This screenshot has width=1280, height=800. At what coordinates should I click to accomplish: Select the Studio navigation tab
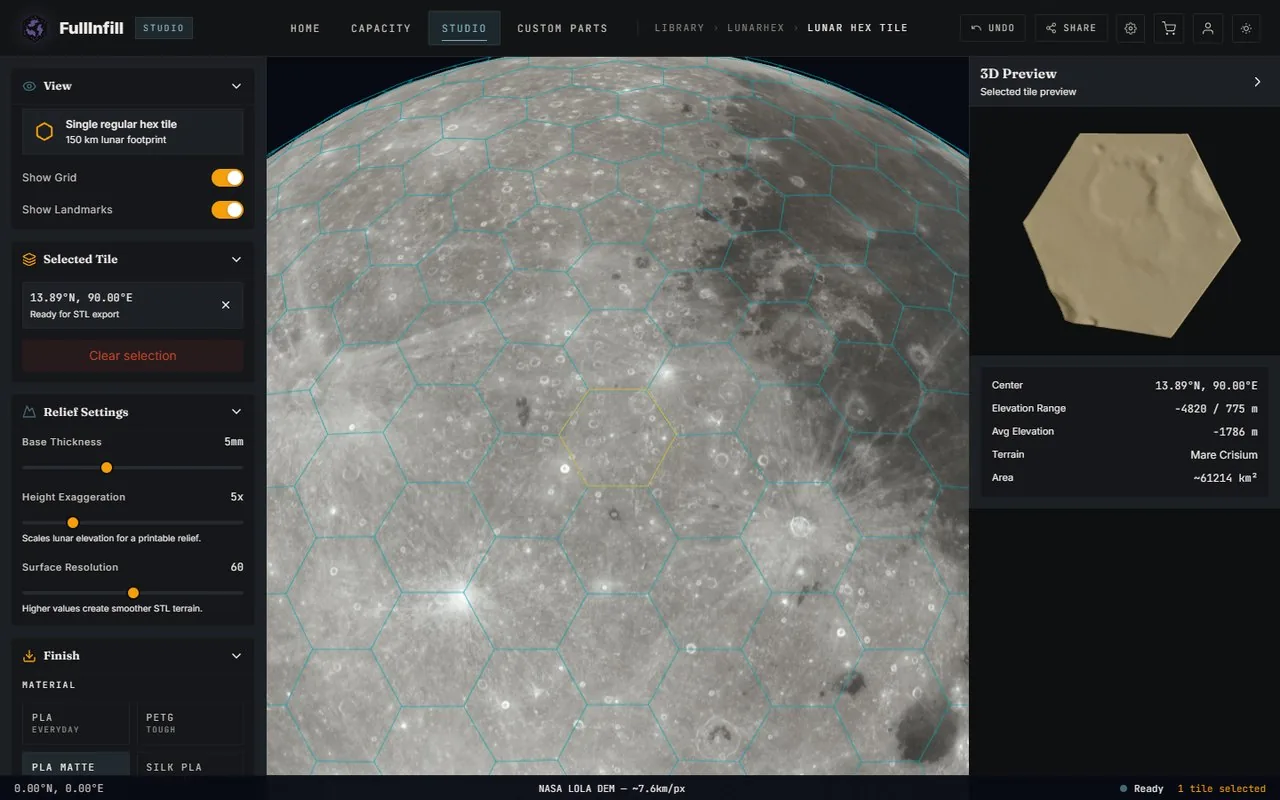[464, 28]
